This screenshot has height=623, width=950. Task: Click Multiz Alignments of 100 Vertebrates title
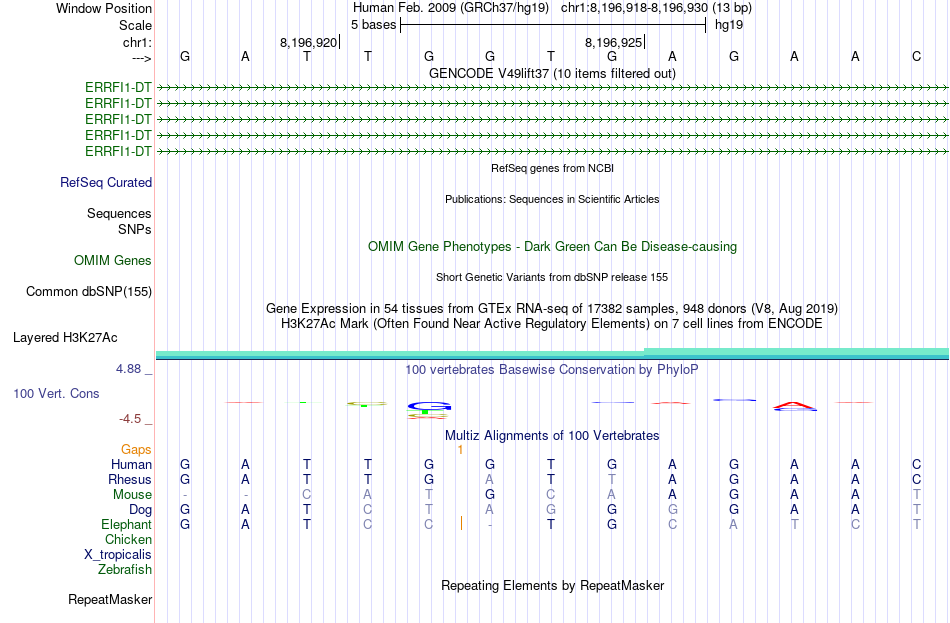coord(552,436)
